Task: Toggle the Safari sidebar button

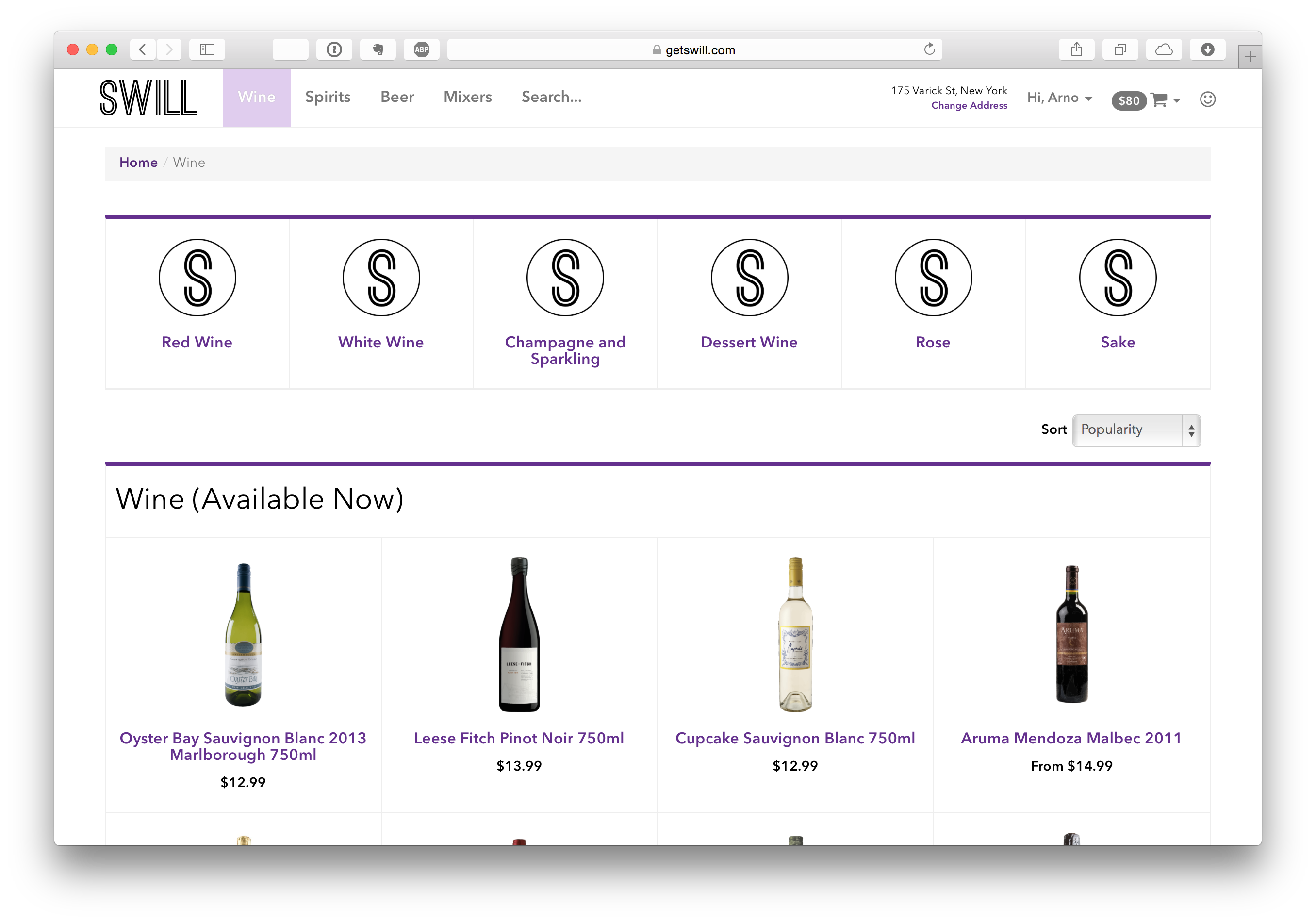Action: pos(207,50)
